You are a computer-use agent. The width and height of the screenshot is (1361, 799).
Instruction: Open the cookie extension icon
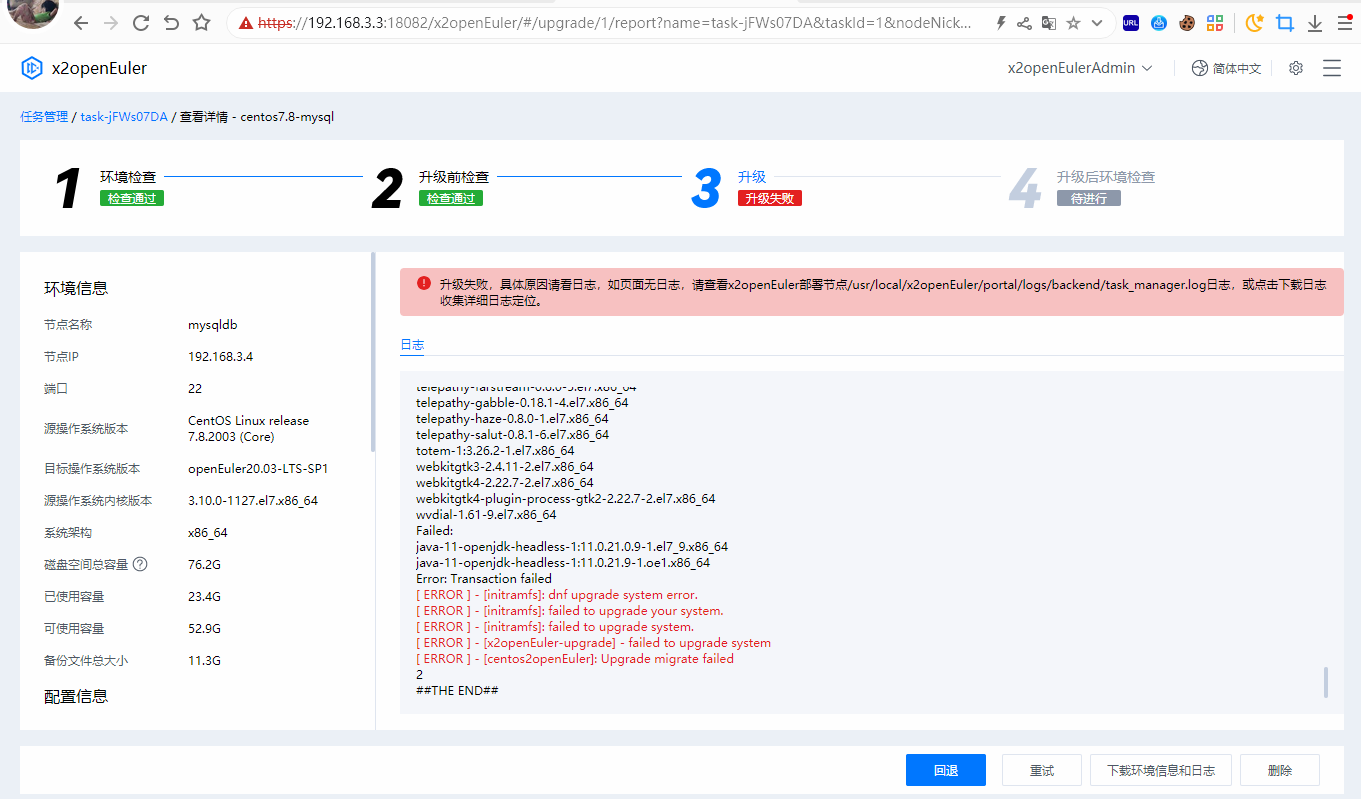coord(1187,22)
